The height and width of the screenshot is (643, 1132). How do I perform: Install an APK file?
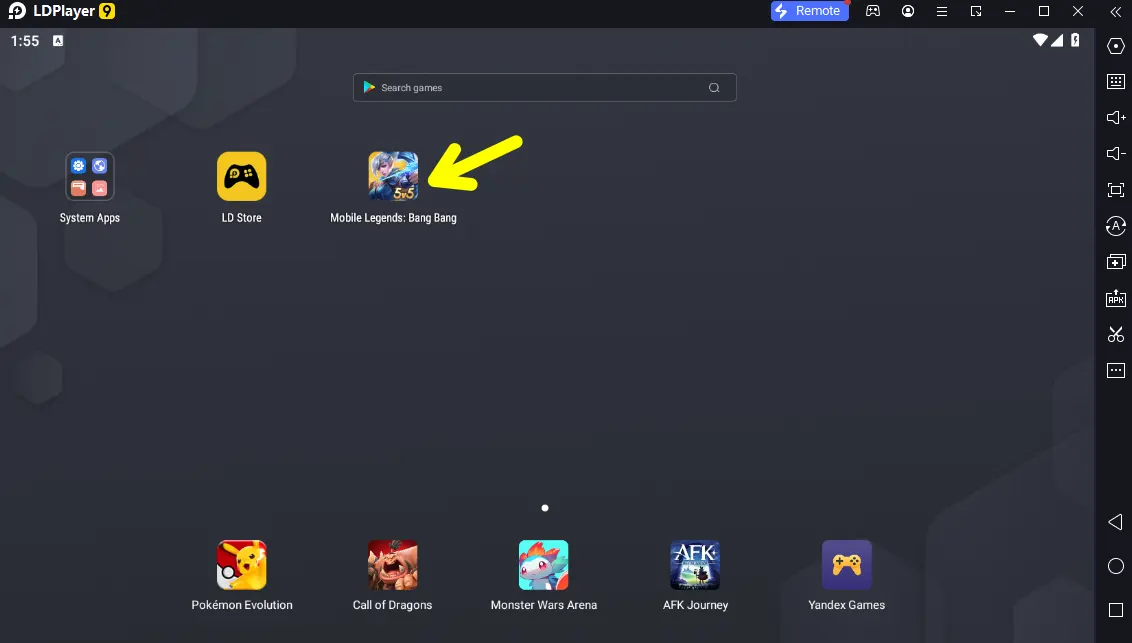tap(1115, 297)
